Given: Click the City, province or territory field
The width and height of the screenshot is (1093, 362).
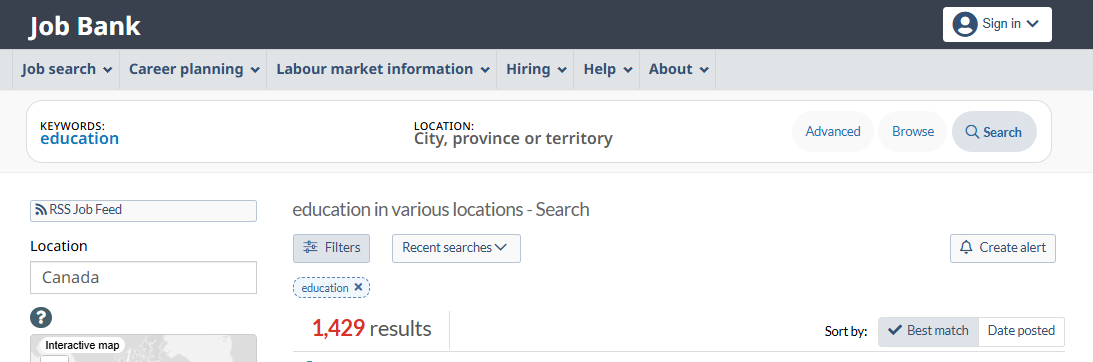Looking at the screenshot, I should point(513,139).
